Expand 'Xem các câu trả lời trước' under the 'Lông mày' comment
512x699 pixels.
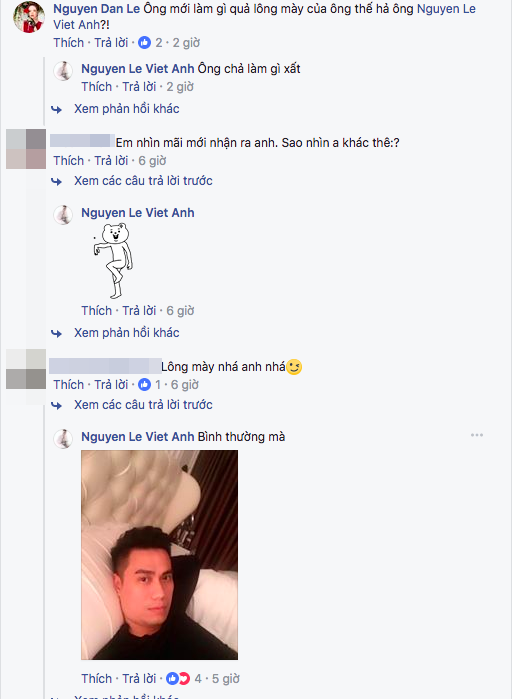pos(143,405)
